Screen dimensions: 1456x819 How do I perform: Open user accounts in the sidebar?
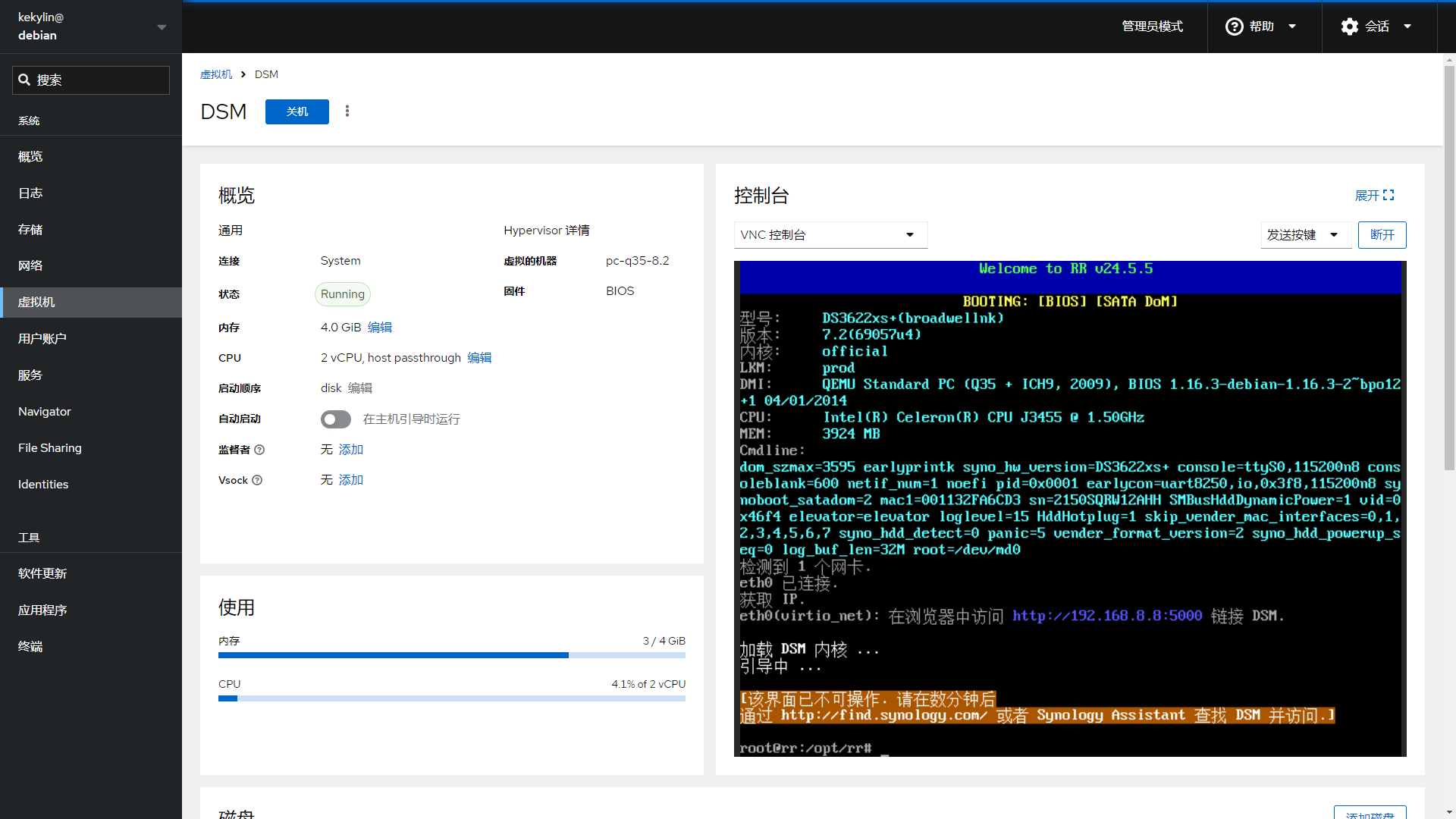coord(91,339)
